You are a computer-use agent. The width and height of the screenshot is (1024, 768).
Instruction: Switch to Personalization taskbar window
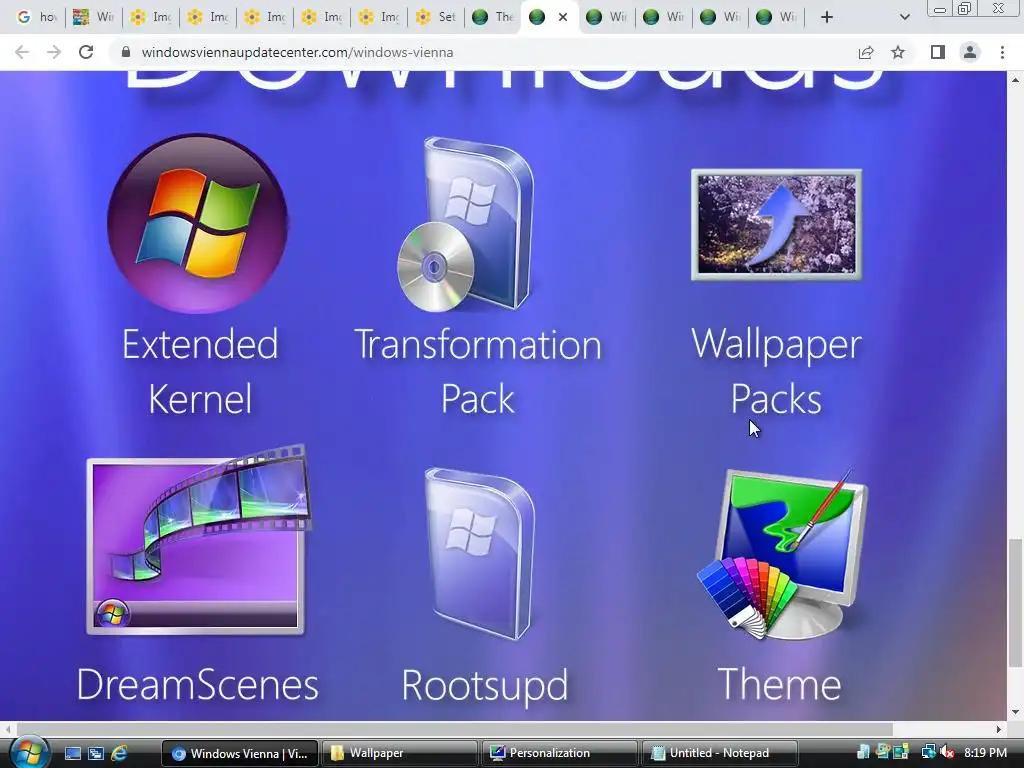pos(559,753)
